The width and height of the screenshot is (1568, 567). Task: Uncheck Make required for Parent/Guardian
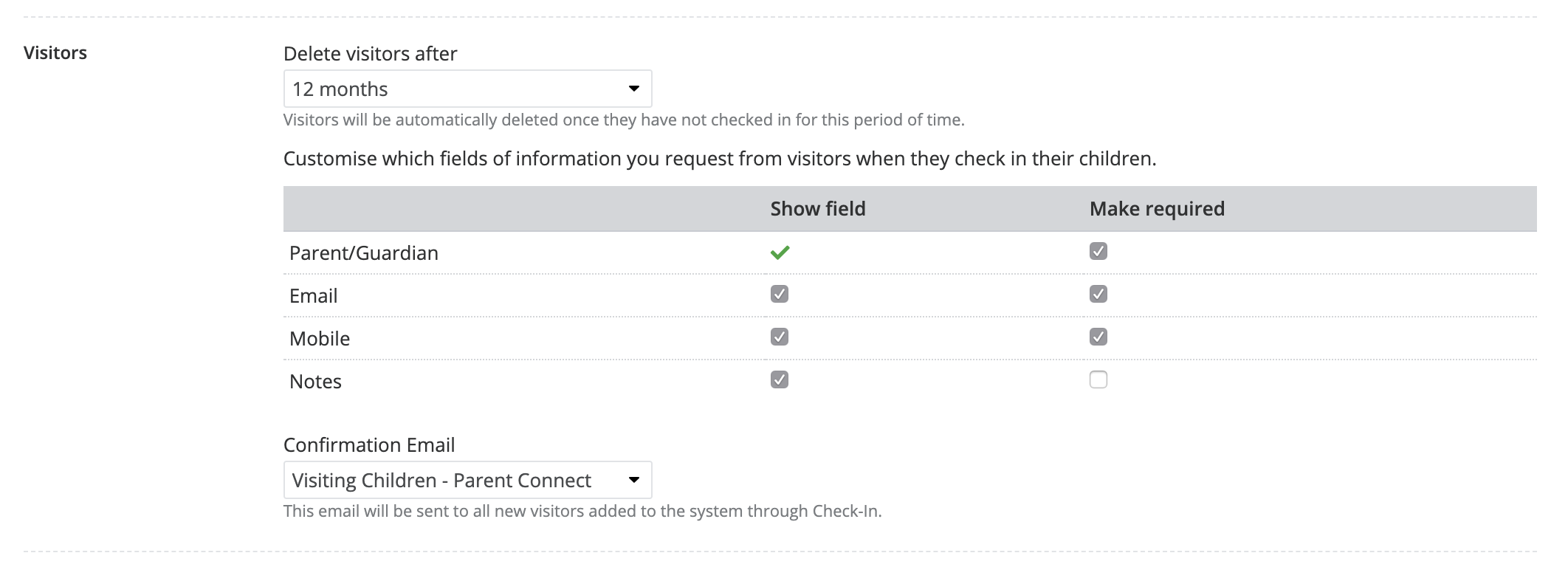pos(1098,252)
